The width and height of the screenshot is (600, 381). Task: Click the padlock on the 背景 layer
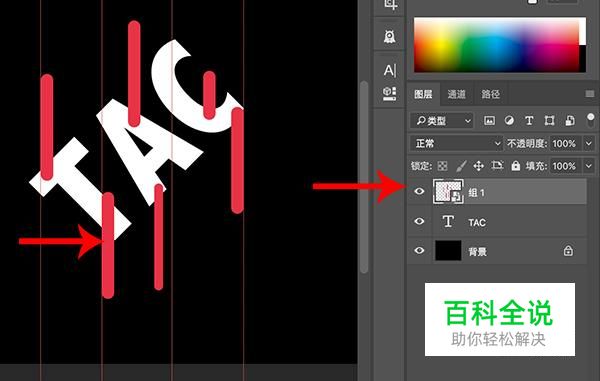point(568,251)
